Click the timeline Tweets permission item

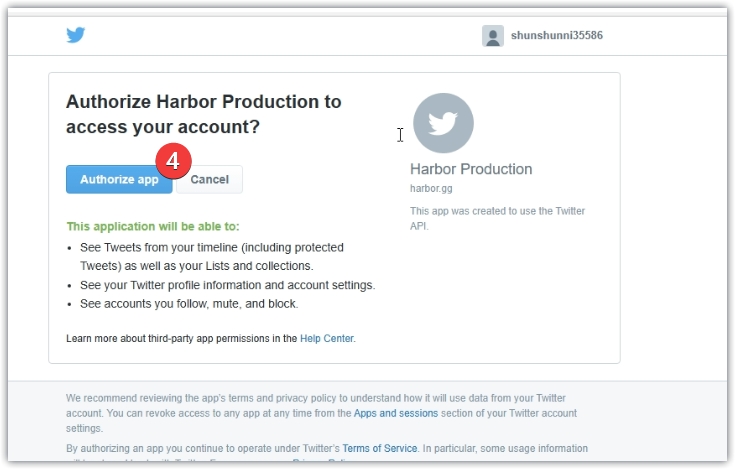(211, 256)
